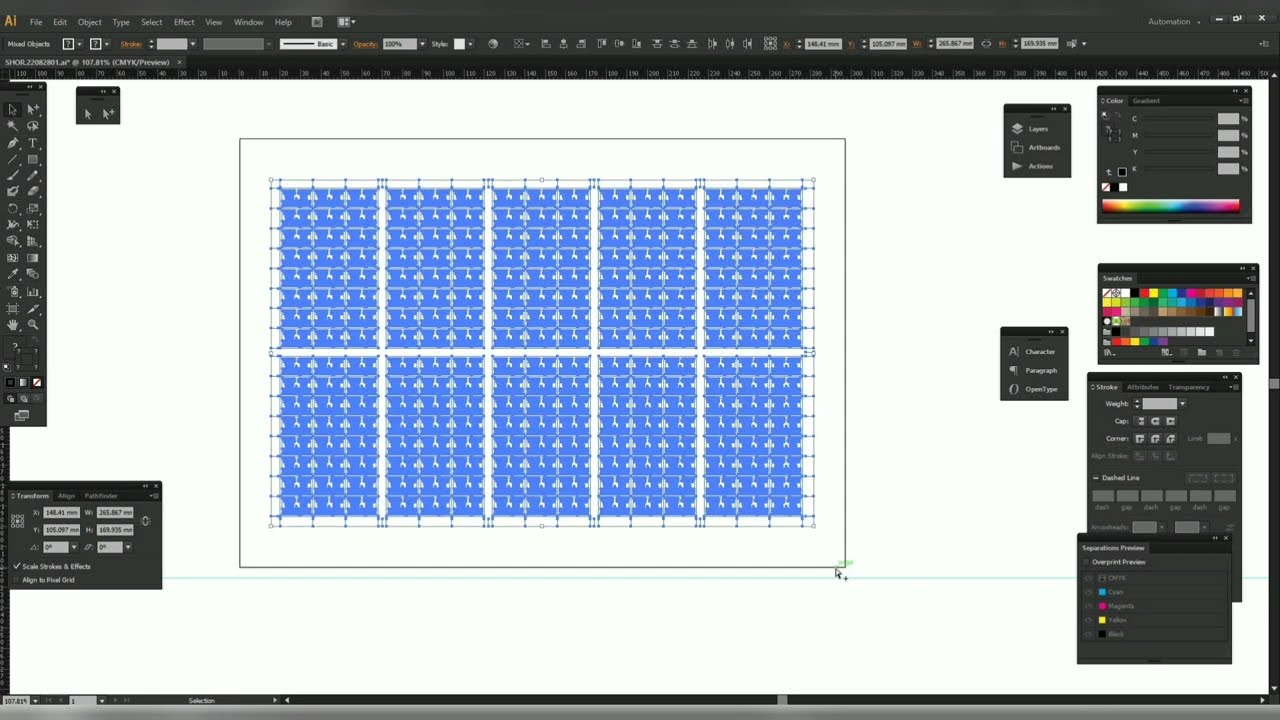Image resolution: width=1280 pixels, height=720 pixels.
Task: Select the Type tool
Action: click(33, 143)
